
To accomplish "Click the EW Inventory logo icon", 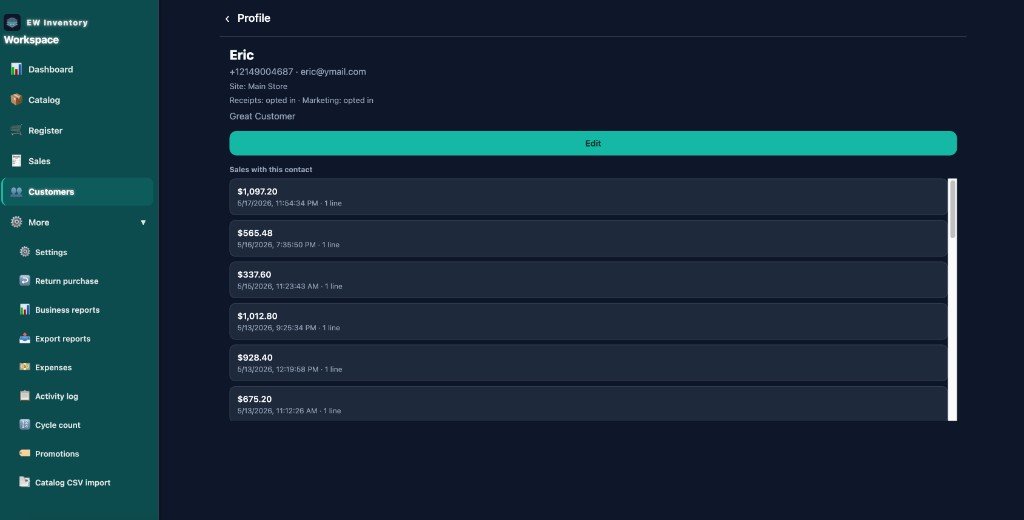I will [12, 22].
